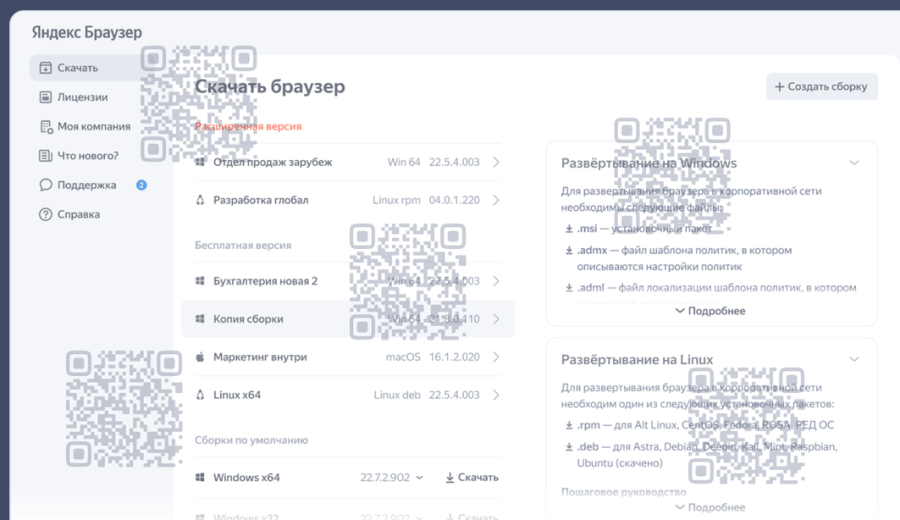
Task: Click the Создать сборку button
Action: point(822,87)
